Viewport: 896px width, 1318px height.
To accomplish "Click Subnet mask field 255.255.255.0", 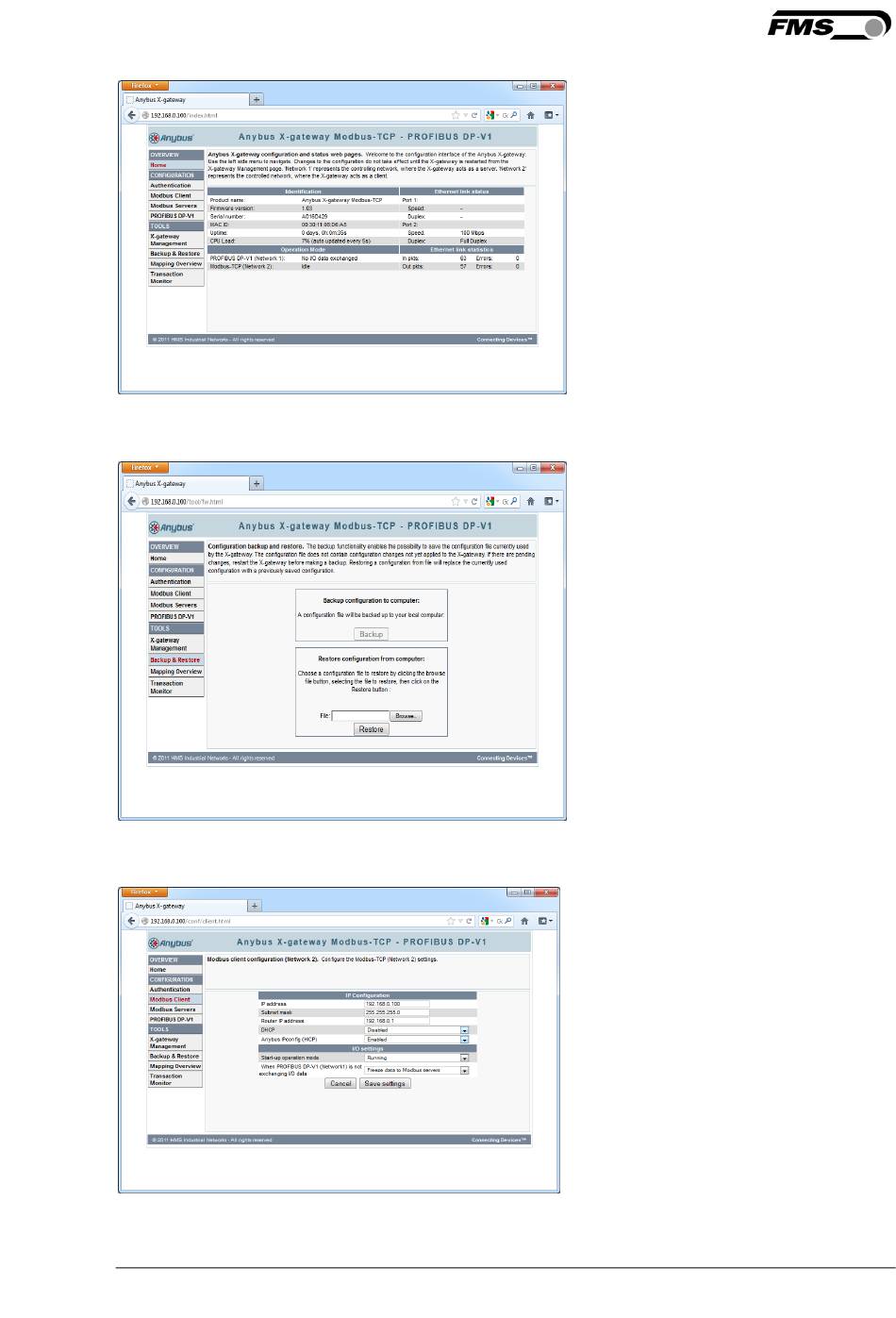I will pyautogui.click(x=397, y=1012).
